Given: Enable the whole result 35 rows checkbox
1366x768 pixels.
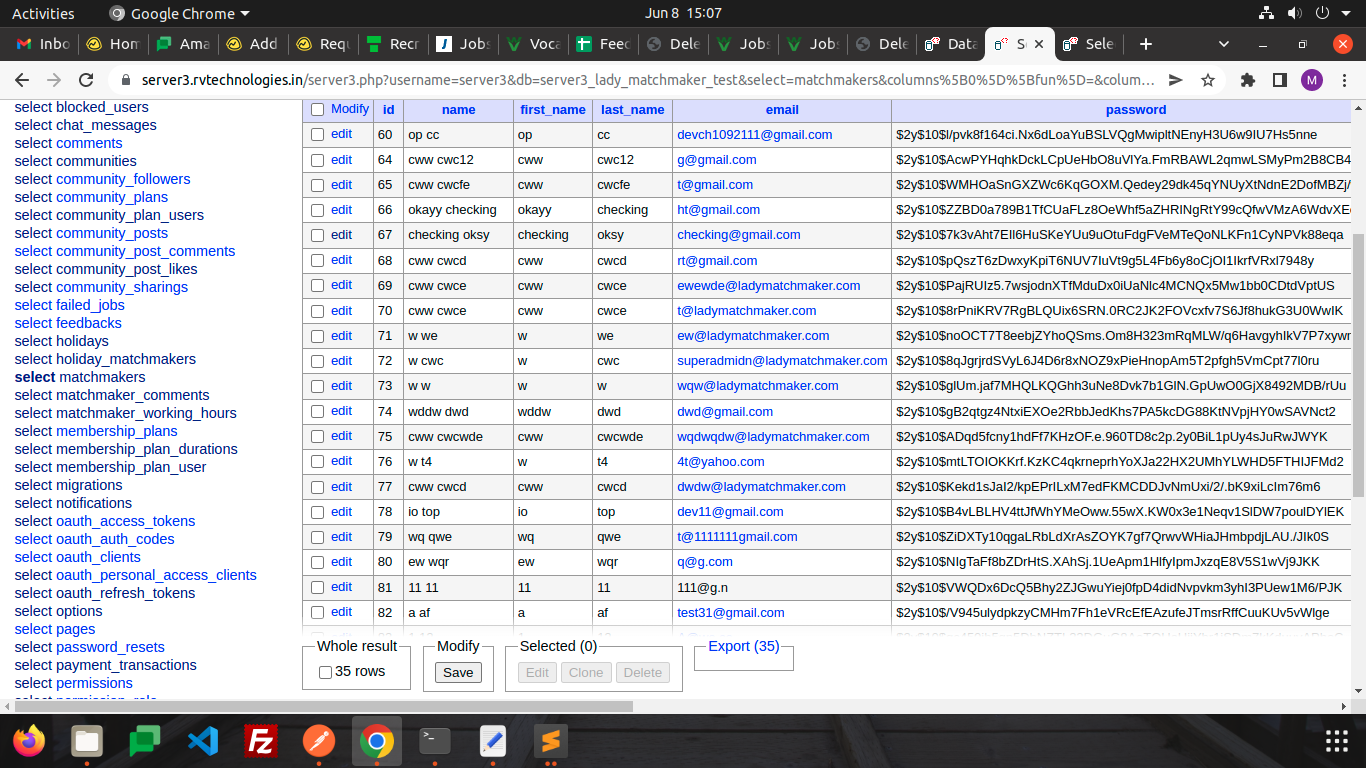Looking at the screenshot, I should [325, 672].
